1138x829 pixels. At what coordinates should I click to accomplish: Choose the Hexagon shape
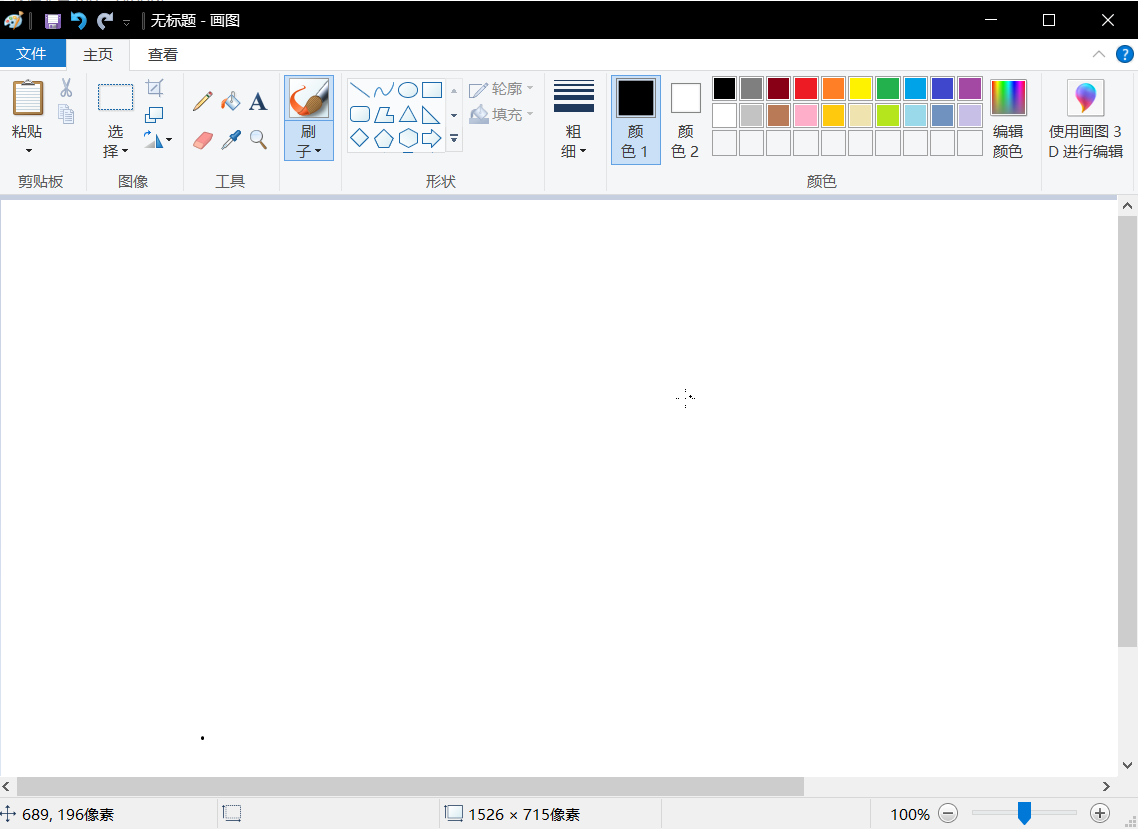tap(408, 138)
